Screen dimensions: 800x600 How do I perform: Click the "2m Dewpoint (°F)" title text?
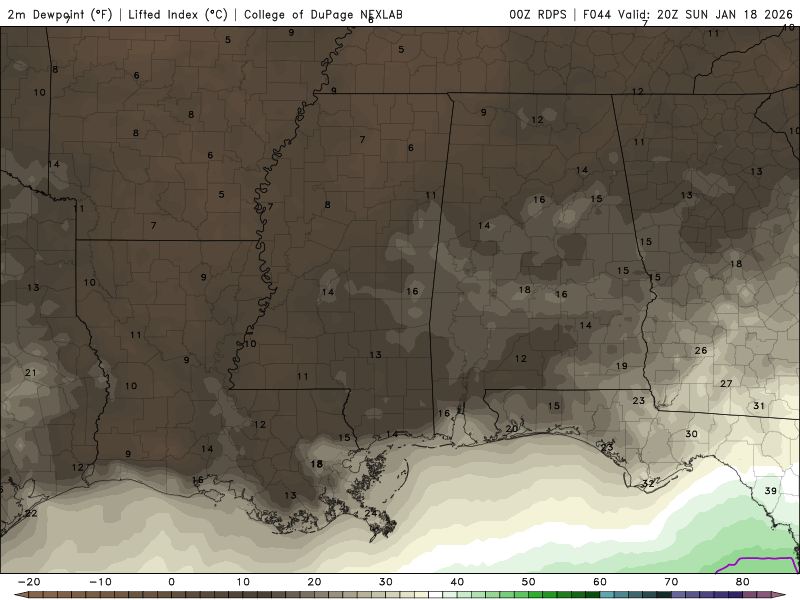[x=60, y=14]
